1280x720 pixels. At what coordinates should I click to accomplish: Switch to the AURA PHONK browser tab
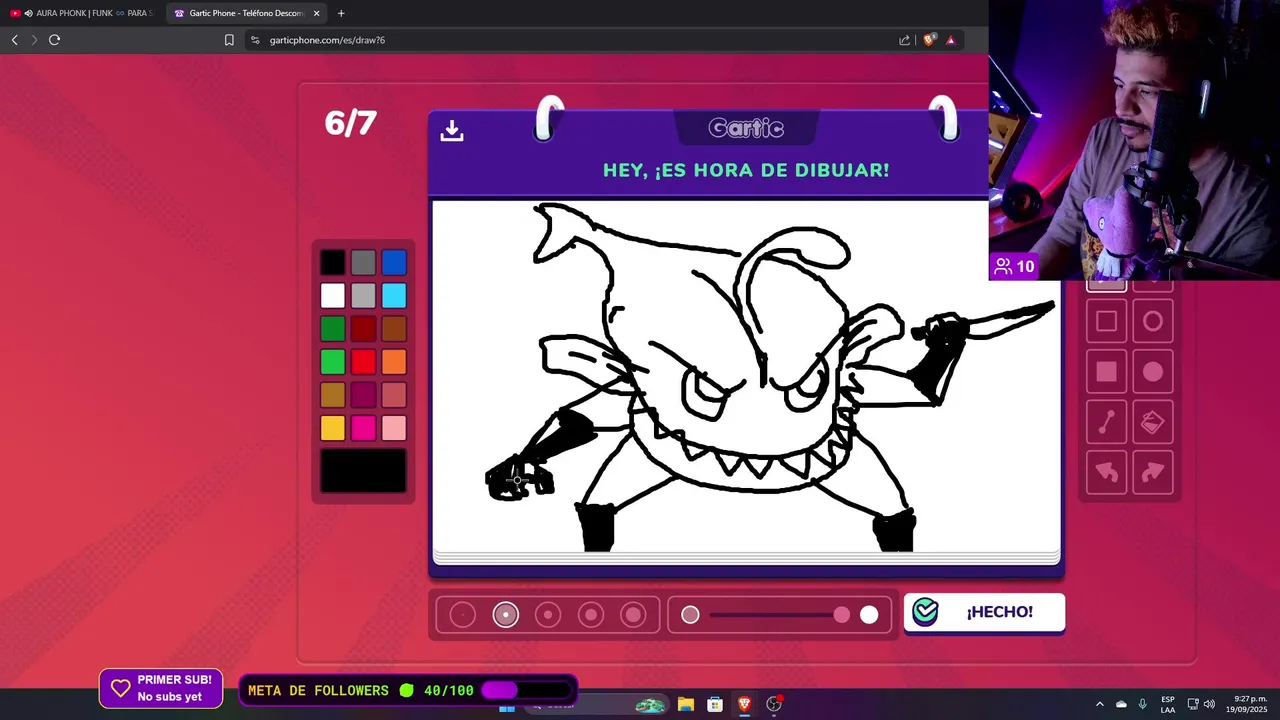point(82,13)
